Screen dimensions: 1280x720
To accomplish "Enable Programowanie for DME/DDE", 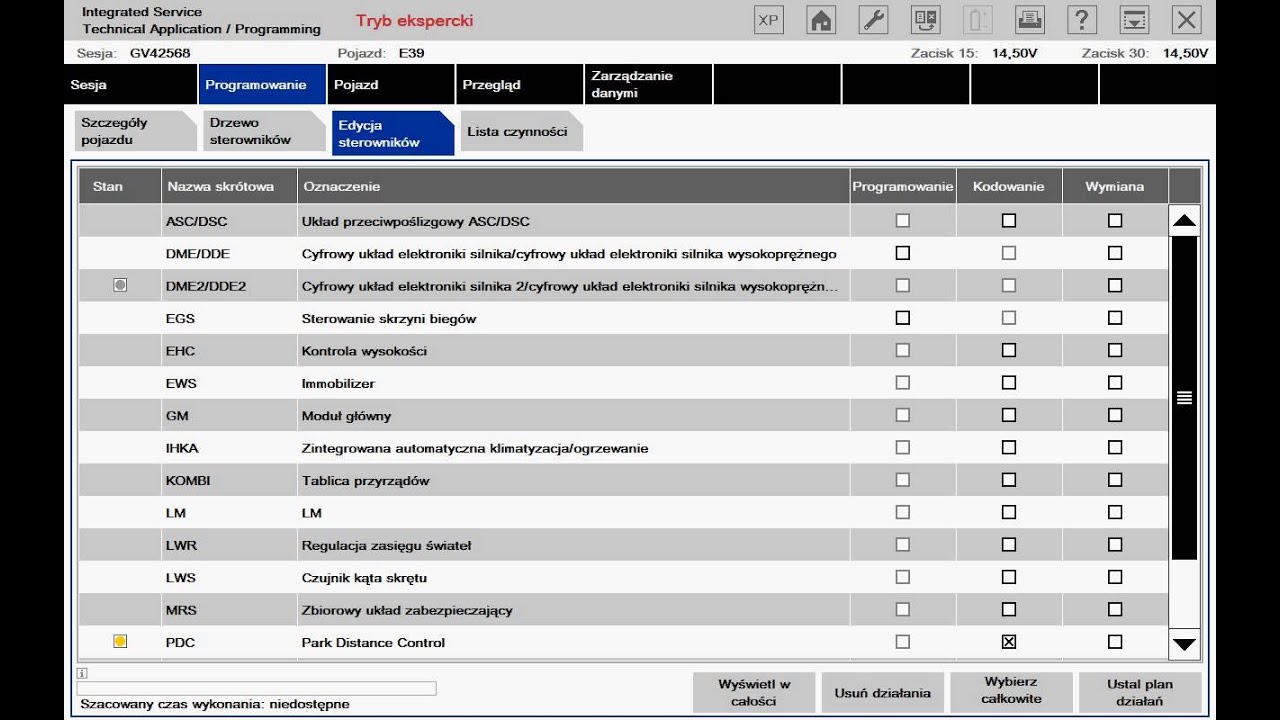I will click(903, 253).
